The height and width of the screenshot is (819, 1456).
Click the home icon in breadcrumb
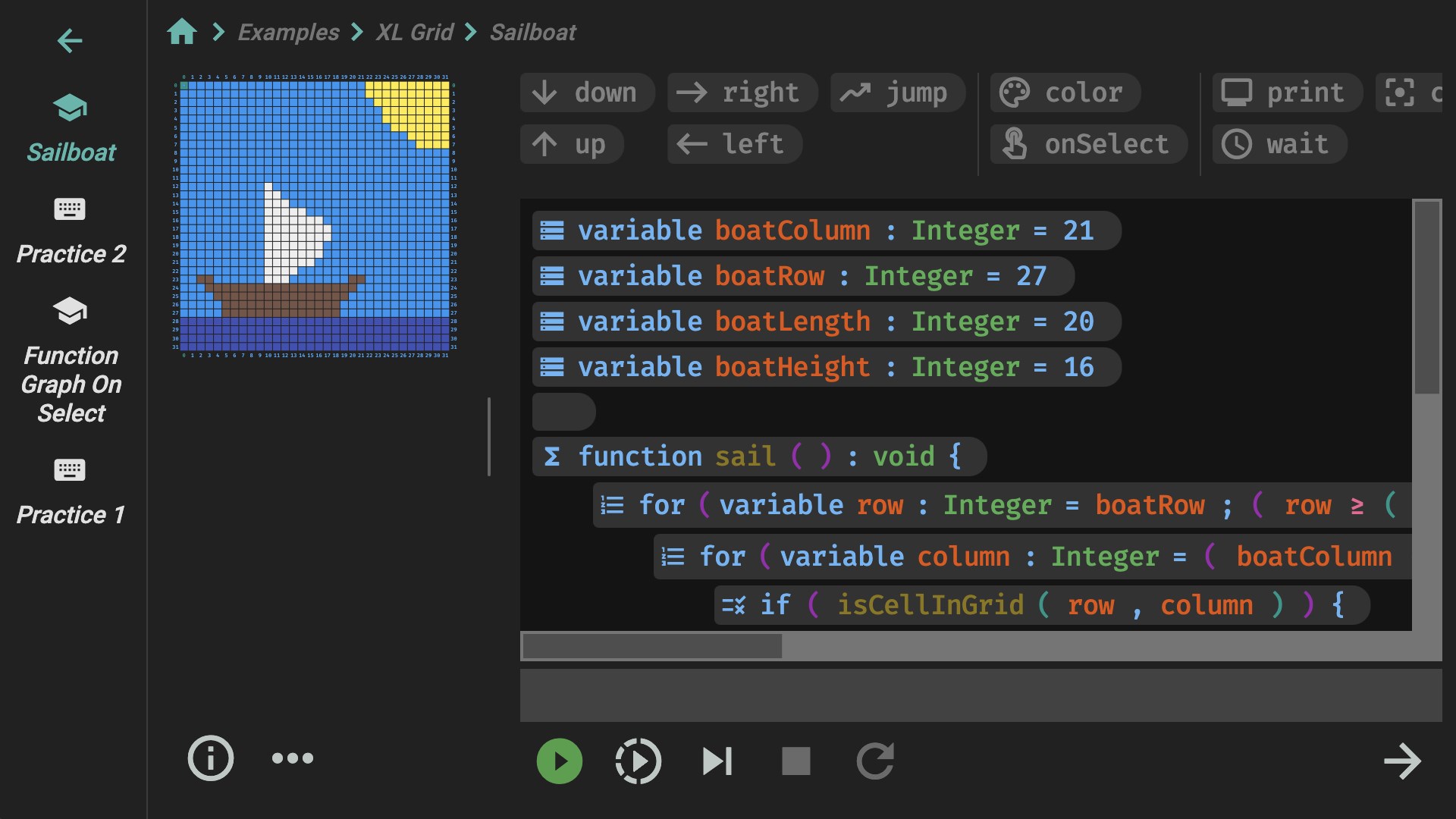click(x=182, y=32)
